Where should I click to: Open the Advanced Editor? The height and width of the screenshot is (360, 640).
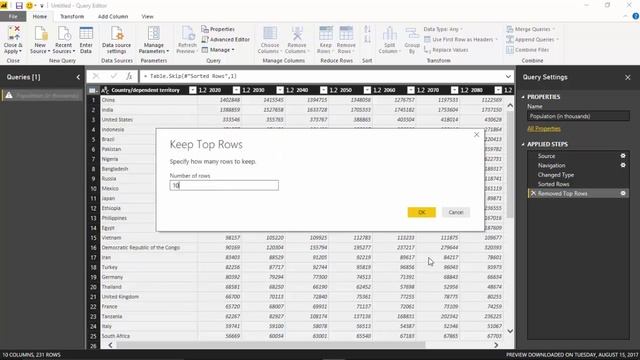tap(225, 40)
